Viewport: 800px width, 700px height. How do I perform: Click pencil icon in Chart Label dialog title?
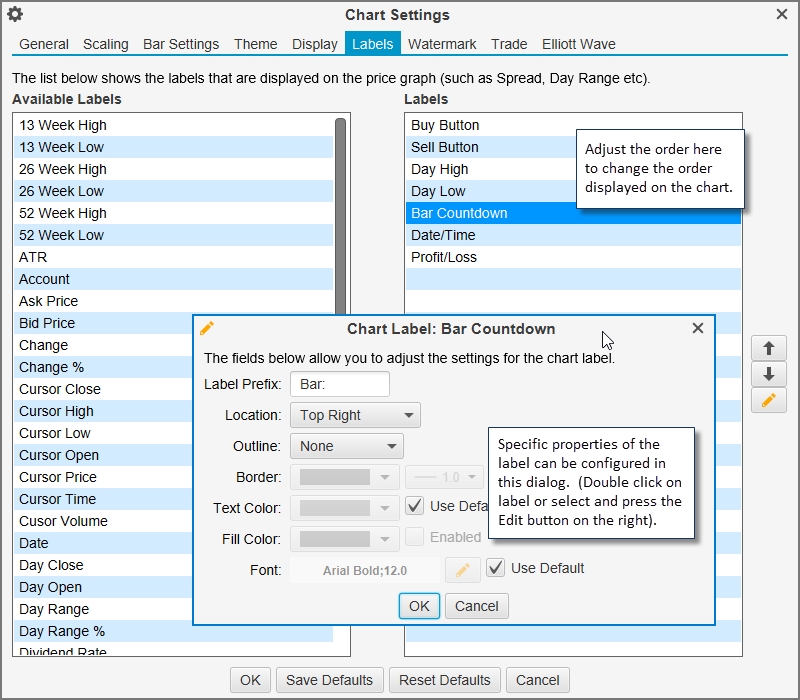coord(208,328)
